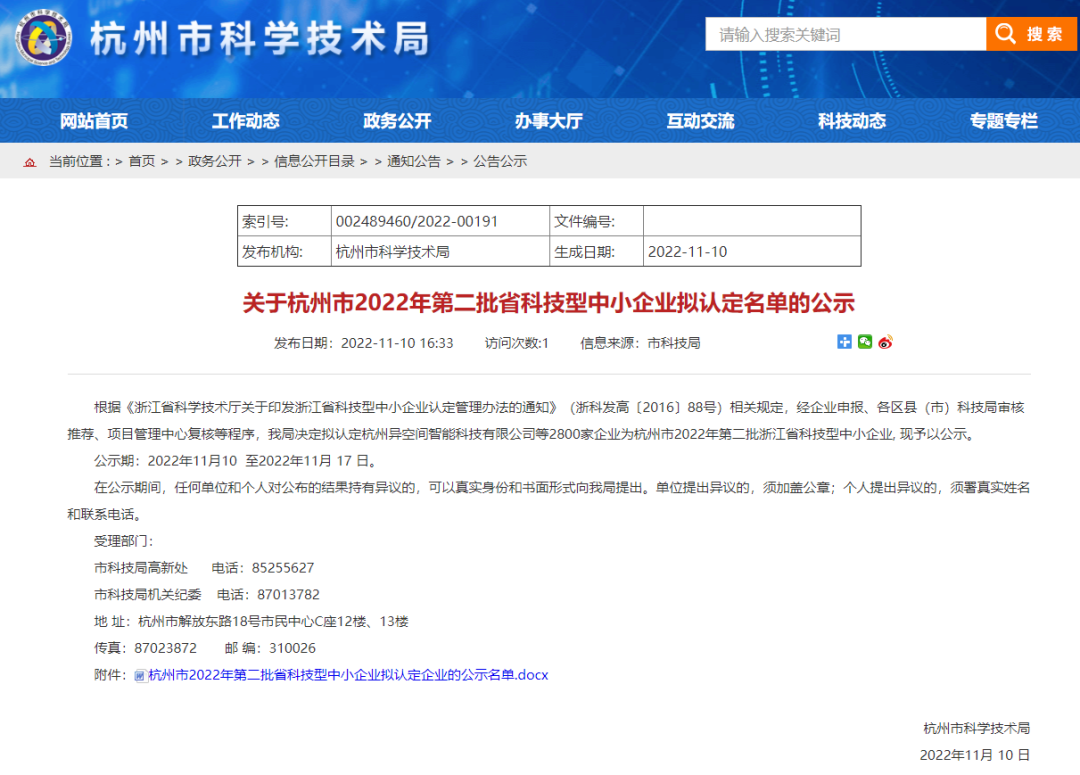Go to 信息公开目录 in the breadcrumb
The width and height of the screenshot is (1080, 775).
coord(314,161)
